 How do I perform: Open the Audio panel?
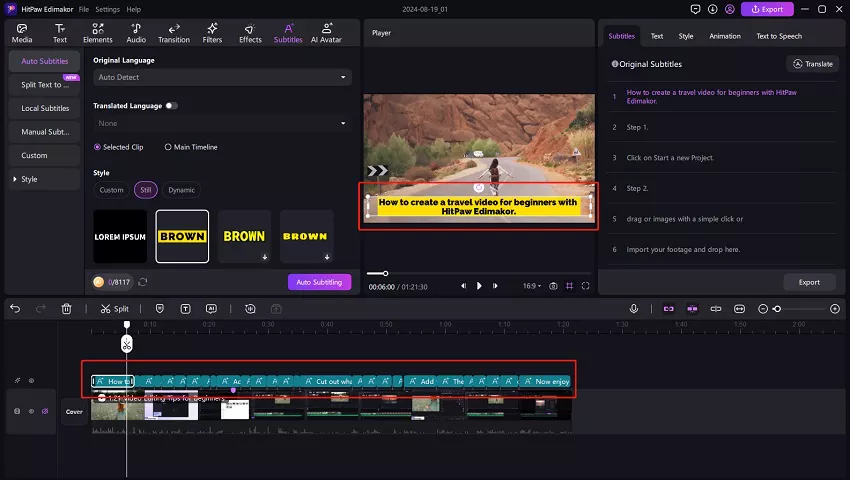point(136,33)
